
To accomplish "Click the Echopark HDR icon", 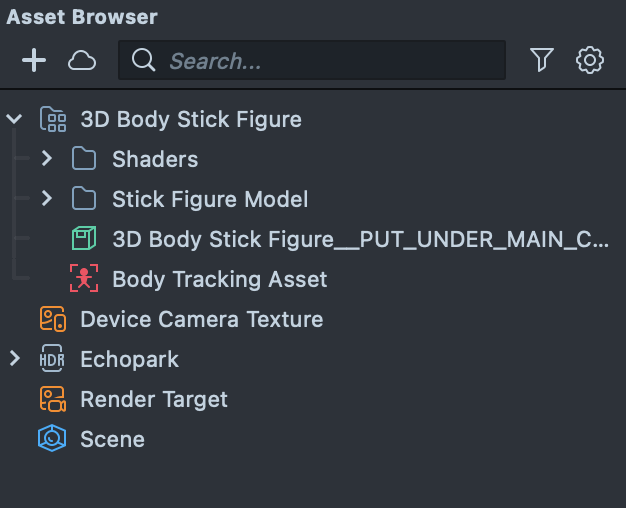I will (52, 359).
